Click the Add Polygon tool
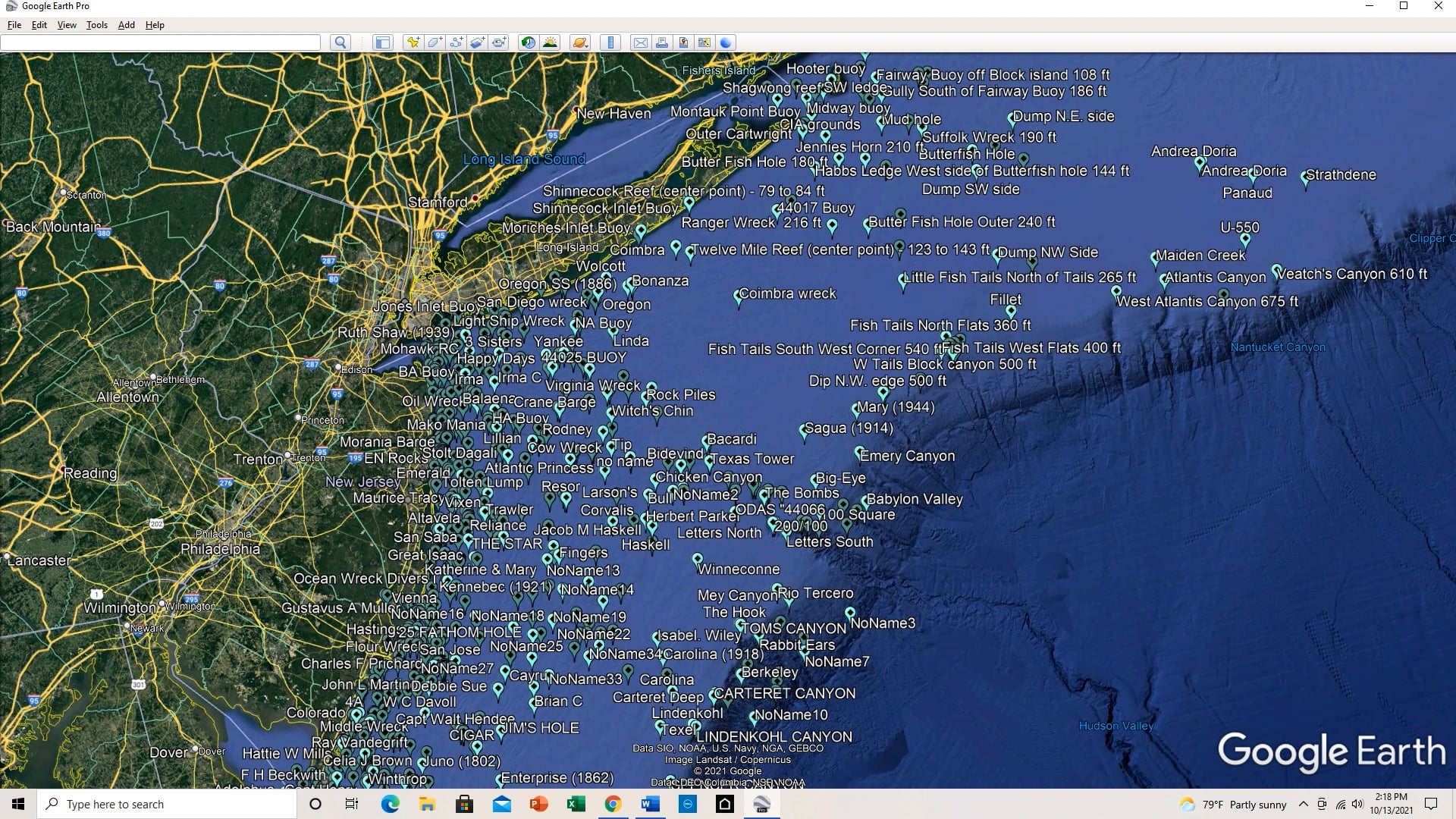 click(435, 42)
